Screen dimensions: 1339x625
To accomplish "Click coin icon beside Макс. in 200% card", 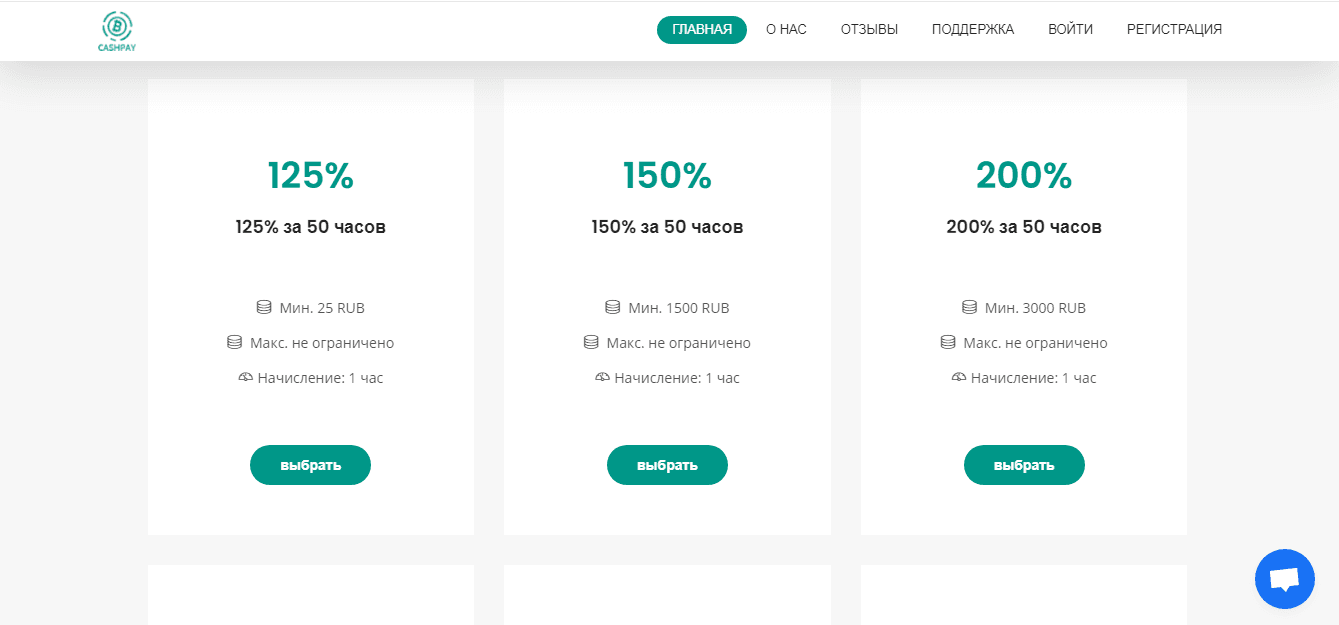I will [x=948, y=343].
